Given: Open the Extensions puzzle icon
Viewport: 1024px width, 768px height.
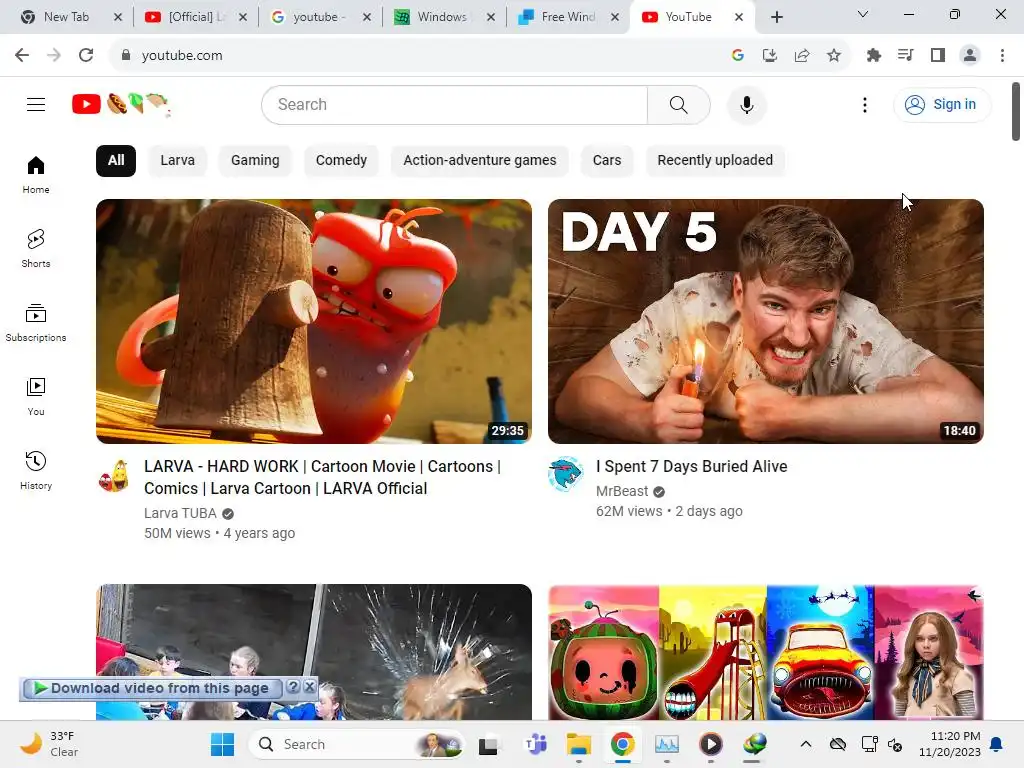Looking at the screenshot, I should point(874,56).
